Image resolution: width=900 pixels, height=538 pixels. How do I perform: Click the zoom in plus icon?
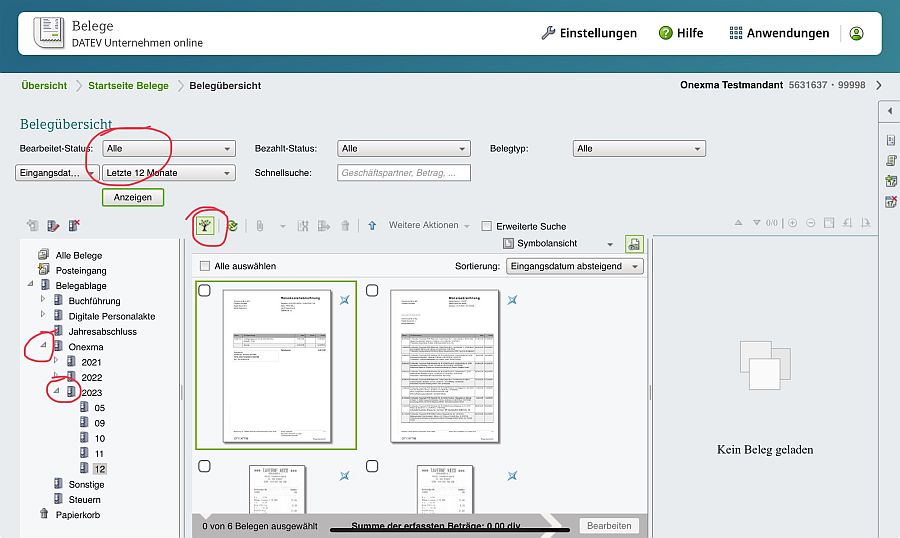793,223
